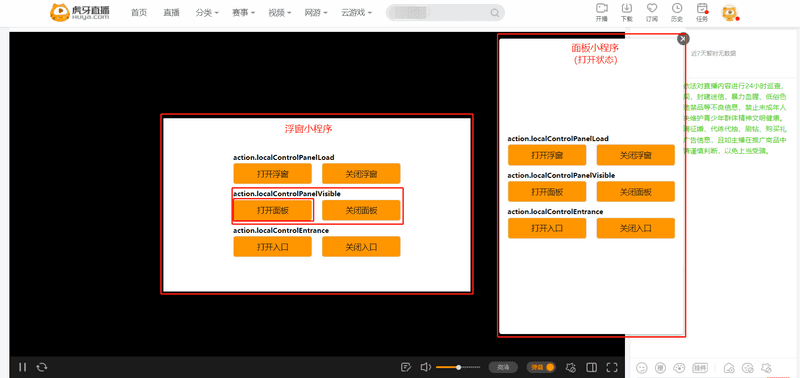The height and width of the screenshot is (378, 800).
Task: Adjust the player volume slider
Action: pos(458,367)
